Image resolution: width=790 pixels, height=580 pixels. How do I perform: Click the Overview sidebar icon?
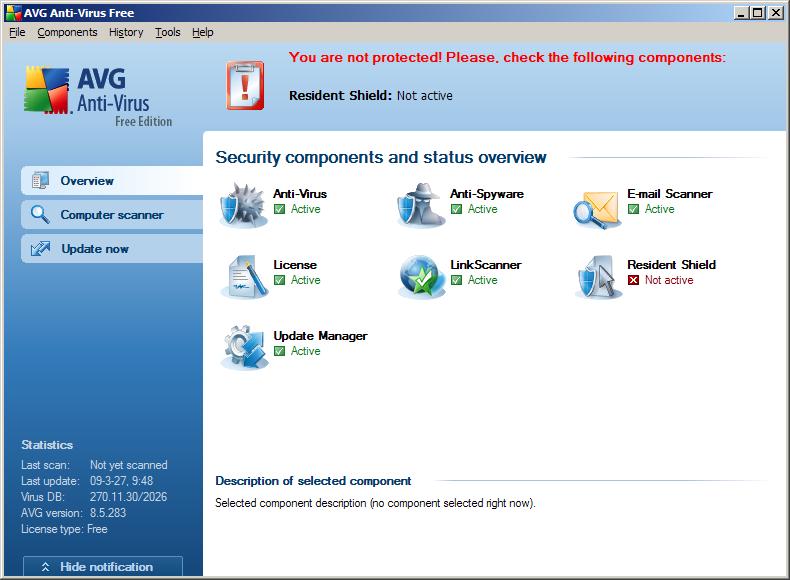point(40,180)
